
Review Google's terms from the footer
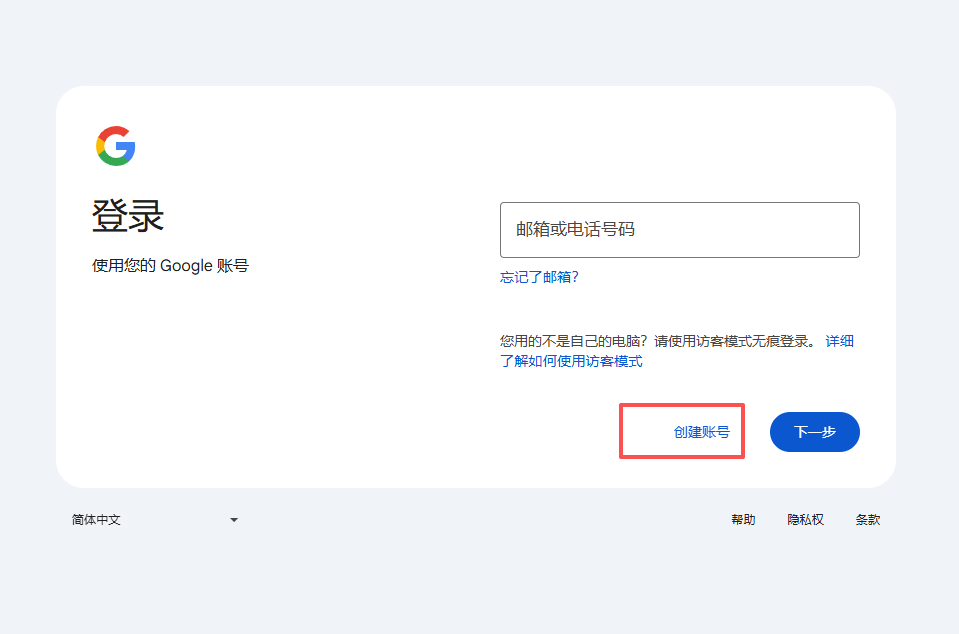[x=868, y=519]
